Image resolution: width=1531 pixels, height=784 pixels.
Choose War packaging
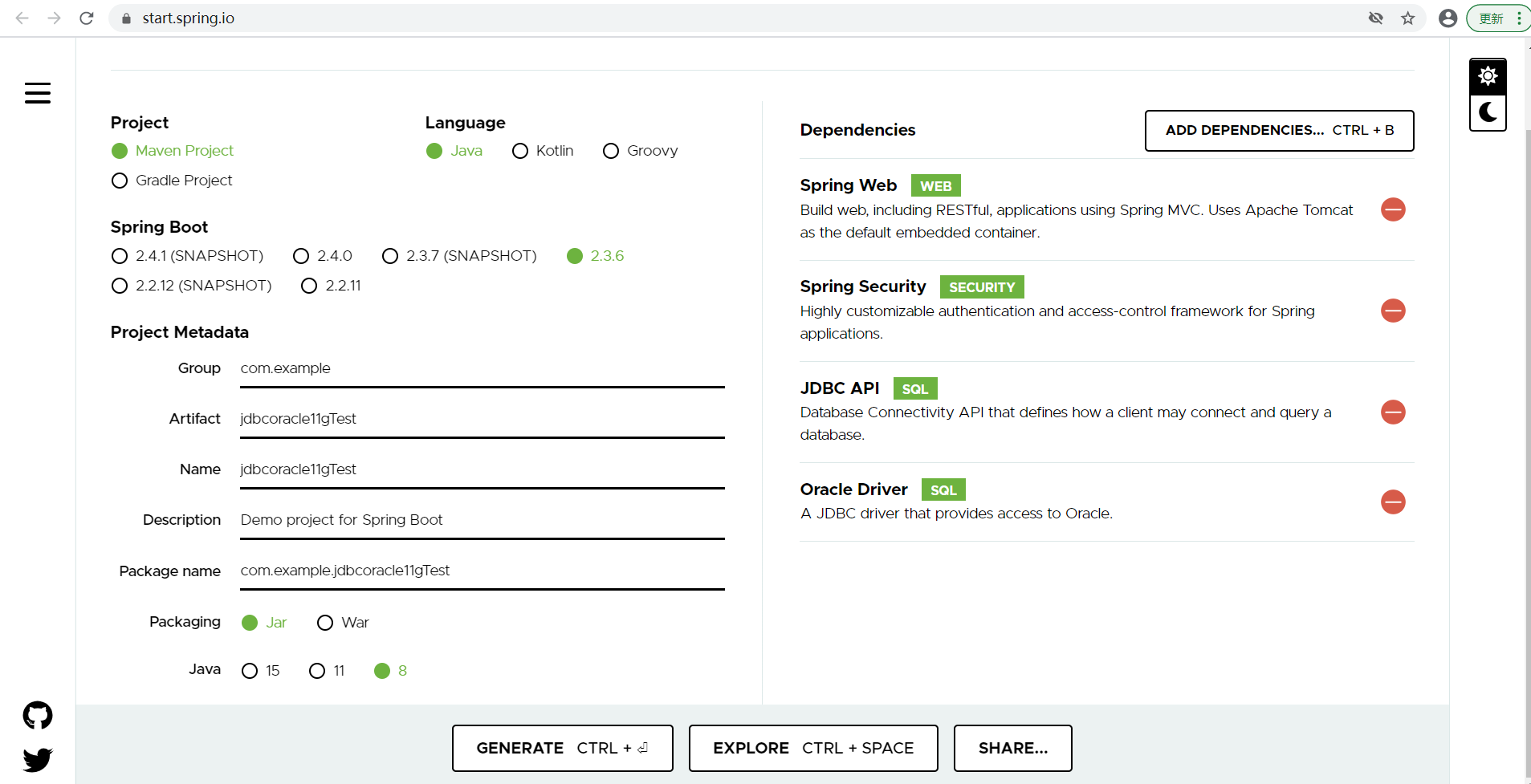click(x=343, y=623)
